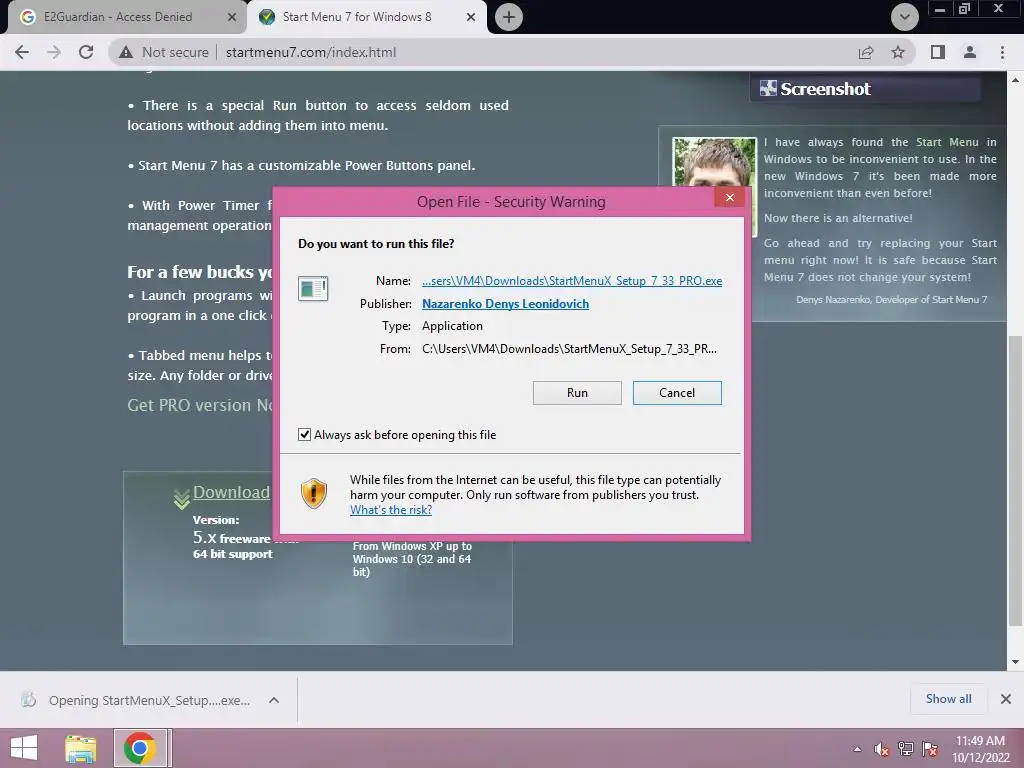Click the 'Do you want to run this file?' text
The width and height of the screenshot is (1024, 768).
[376, 244]
